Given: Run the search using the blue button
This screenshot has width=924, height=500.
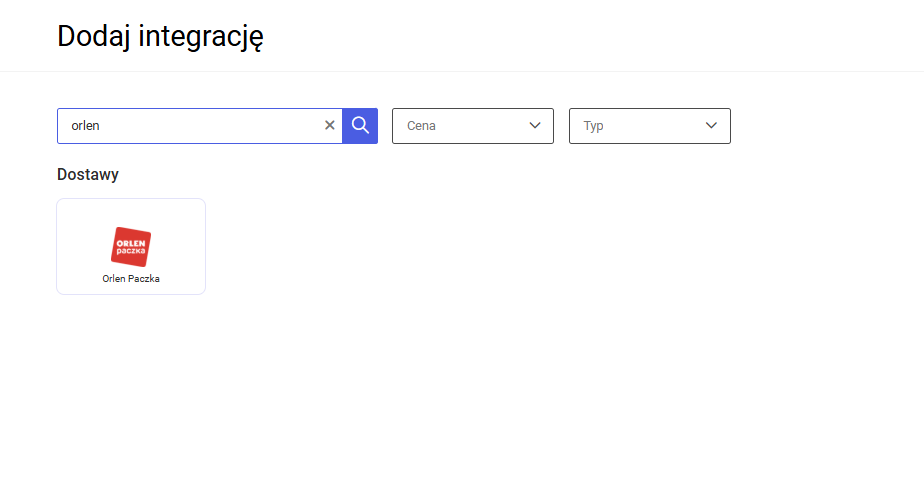Looking at the screenshot, I should point(360,126).
